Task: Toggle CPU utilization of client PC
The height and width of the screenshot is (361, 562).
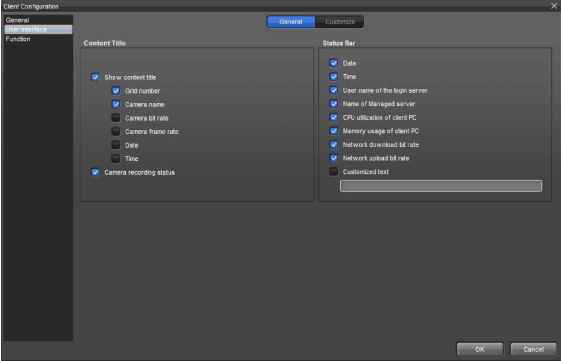Action: pos(333,117)
